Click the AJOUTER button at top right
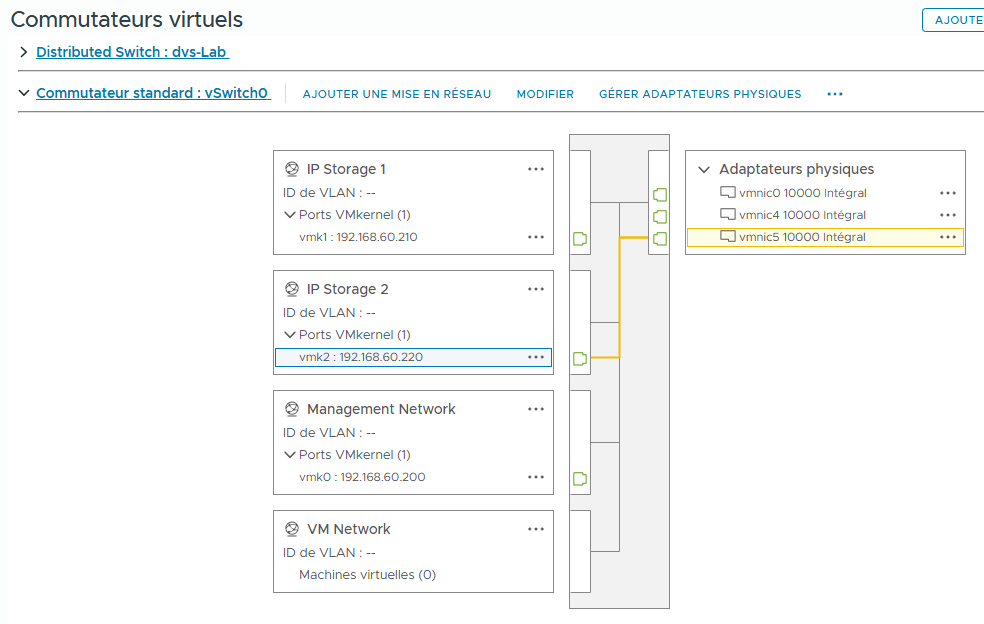Viewport: 984px width, 624px height. click(x=957, y=19)
